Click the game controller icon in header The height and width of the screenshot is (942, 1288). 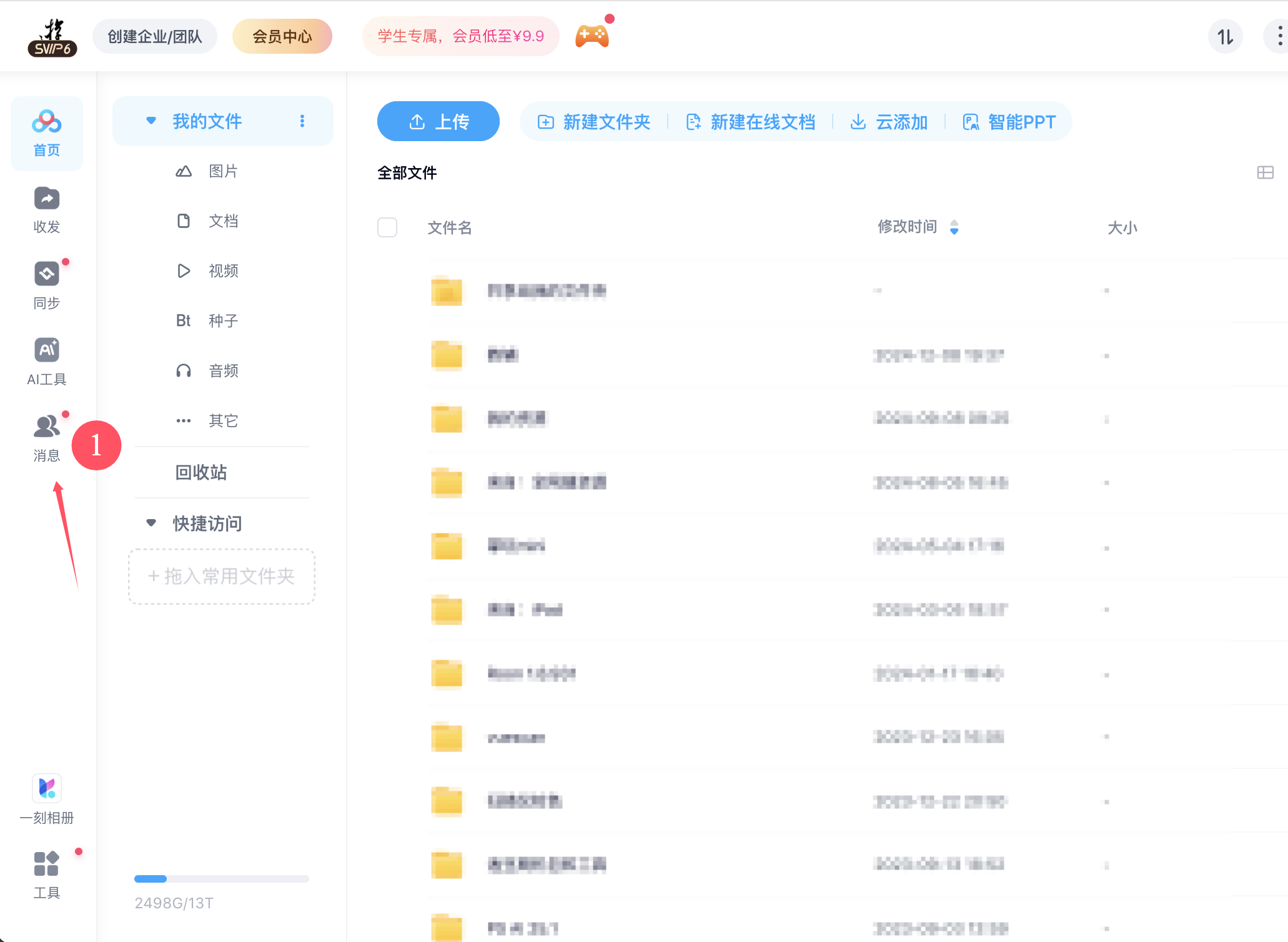592,36
